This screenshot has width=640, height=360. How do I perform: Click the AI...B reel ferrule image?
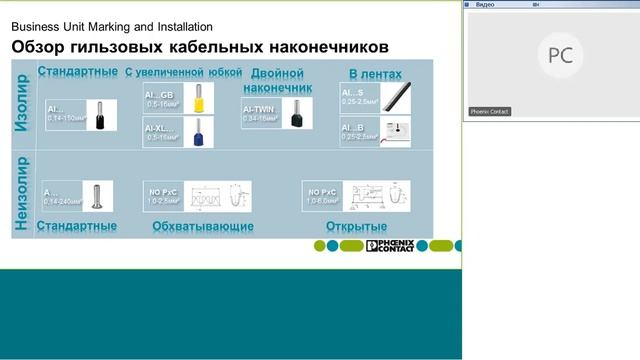click(396, 132)
